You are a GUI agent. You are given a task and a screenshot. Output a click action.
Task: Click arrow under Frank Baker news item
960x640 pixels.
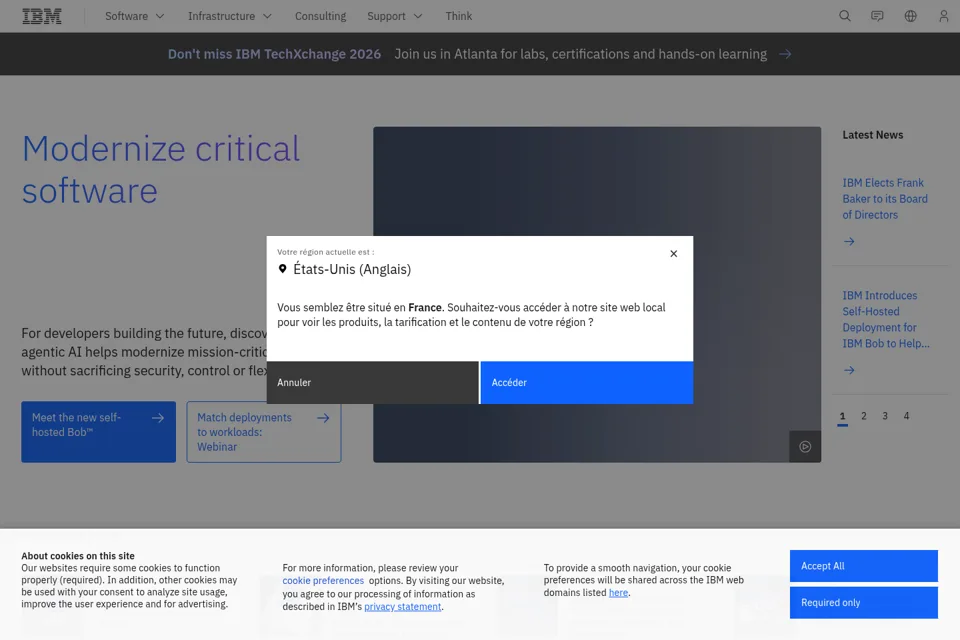[x=849, y=241]
